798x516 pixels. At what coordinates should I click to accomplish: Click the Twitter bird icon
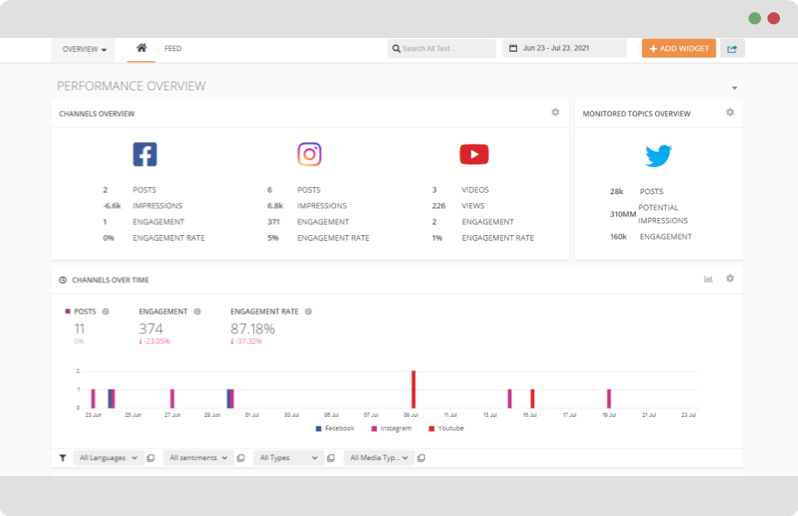click(x=659, y=156)
